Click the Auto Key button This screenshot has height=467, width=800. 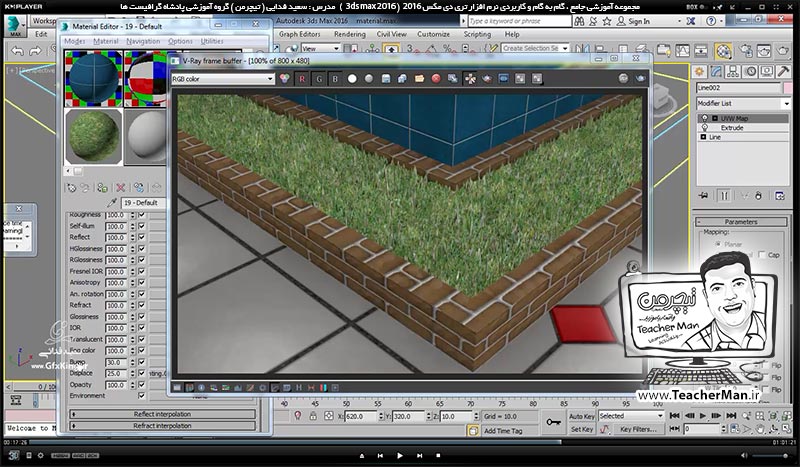[582, 416]
